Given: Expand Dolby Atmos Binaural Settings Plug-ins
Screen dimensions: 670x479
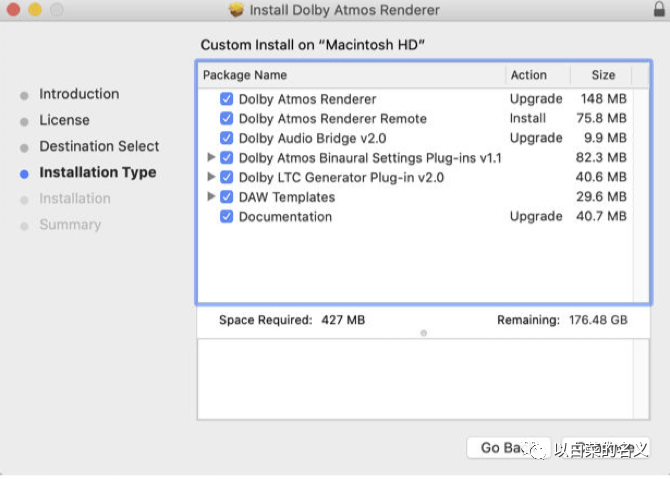Looking at the screenshot, I should 211,158.
